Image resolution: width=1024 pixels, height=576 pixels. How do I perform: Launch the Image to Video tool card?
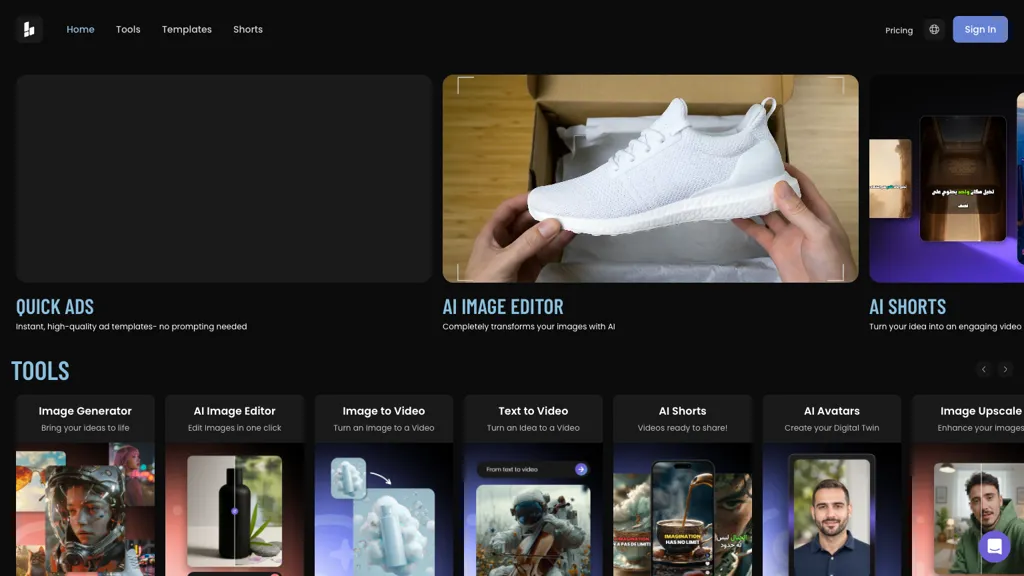point(384,485)
